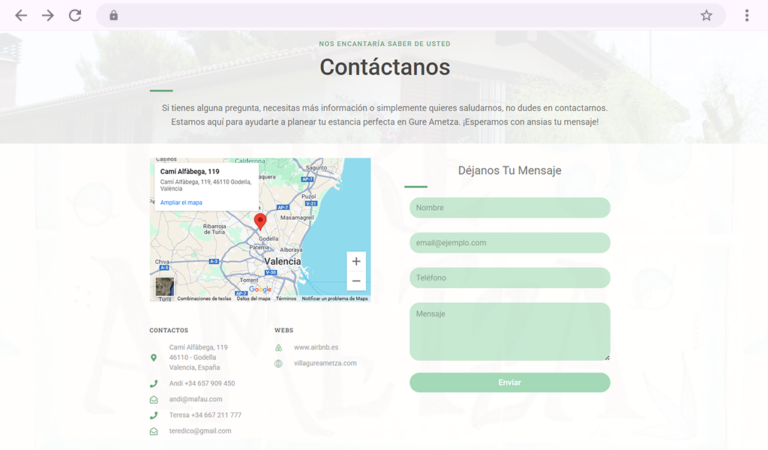Click the Google logo on the map
Viewport: 768px width, 450px height.
click(x=260, y=289)
